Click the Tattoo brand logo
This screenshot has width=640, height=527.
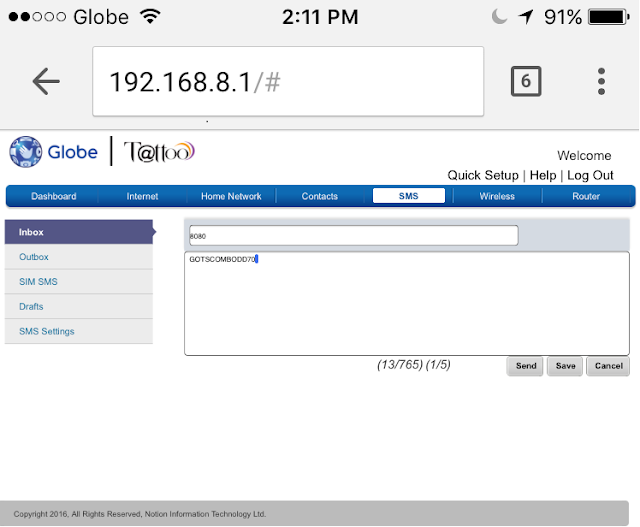159,152
